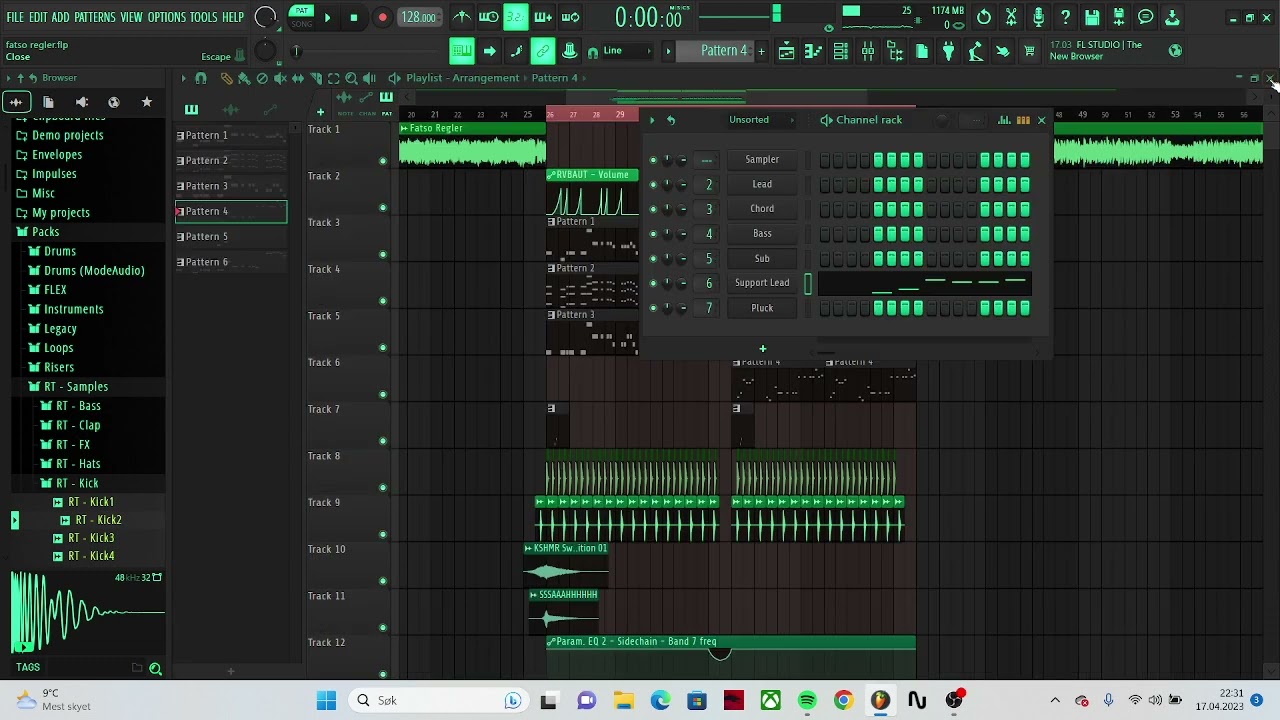The height and width of the screenshot is (720, 1280).
Task: Click the metronome icon in transport panel
Action: pyautogui.click(x=462, y=17)
